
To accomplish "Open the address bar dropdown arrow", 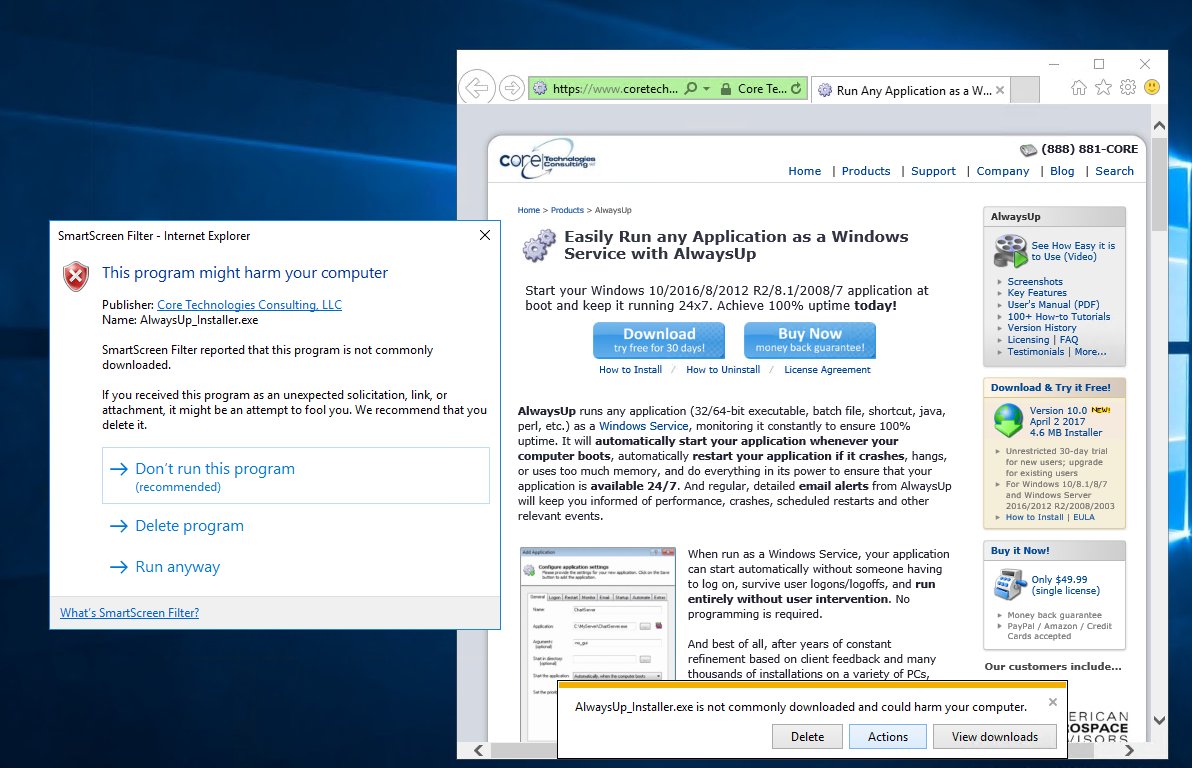I will click(x=706, y=89).
